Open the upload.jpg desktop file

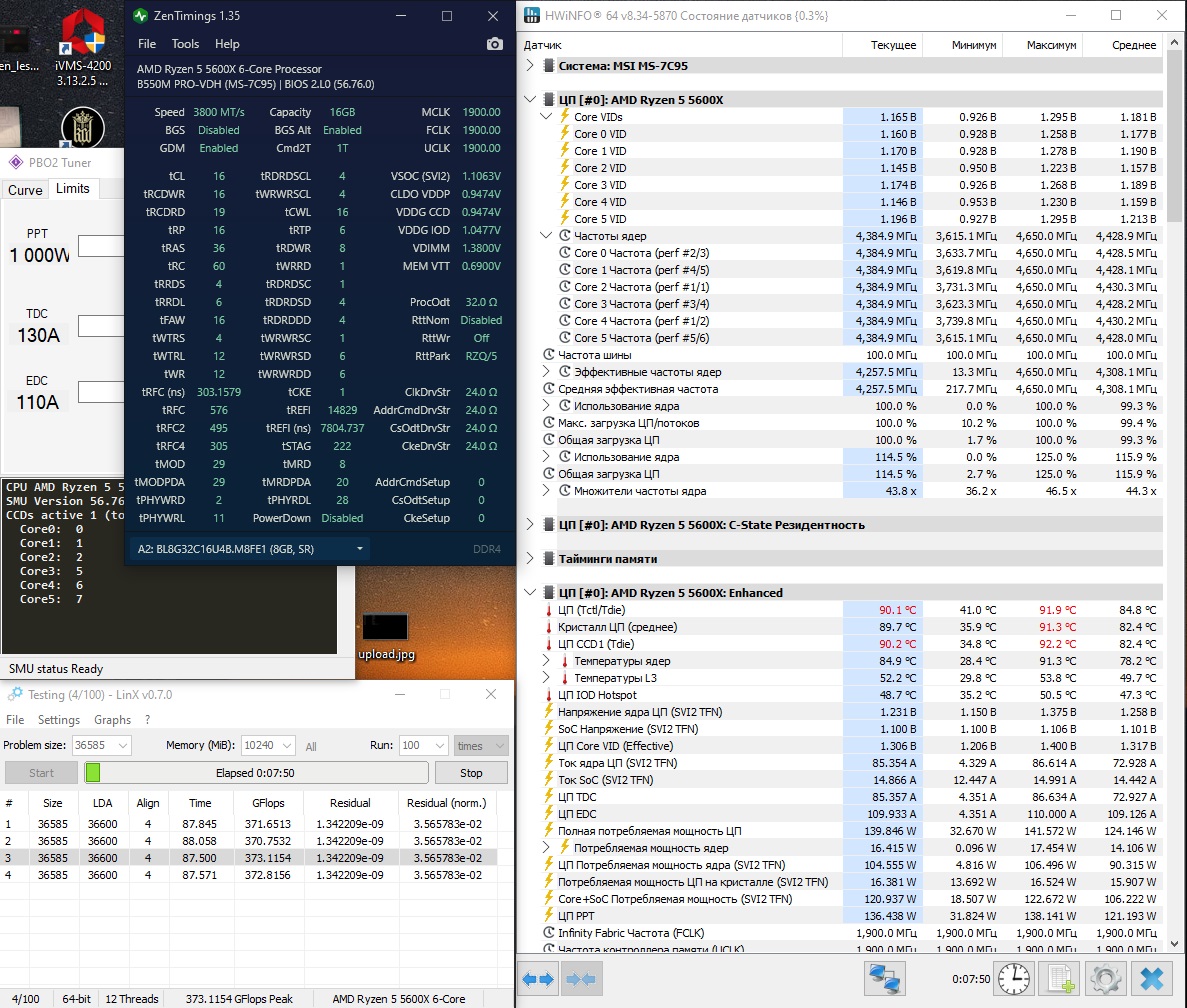(x=386, y=636)
